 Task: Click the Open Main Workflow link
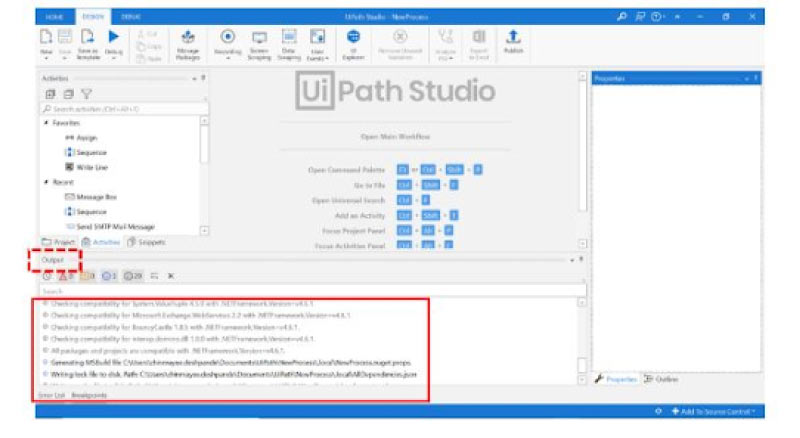pyautogui.click(x=395, y=137)
